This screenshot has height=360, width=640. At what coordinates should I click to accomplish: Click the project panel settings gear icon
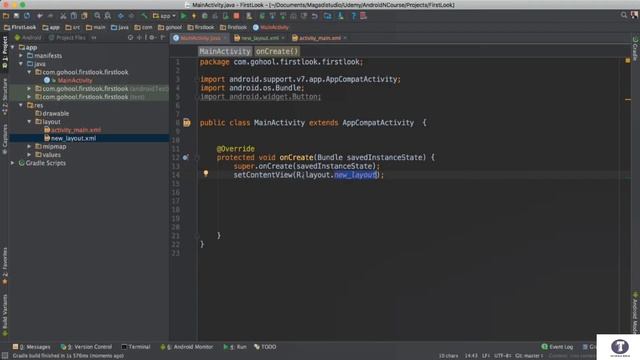[x=152, y=38]
